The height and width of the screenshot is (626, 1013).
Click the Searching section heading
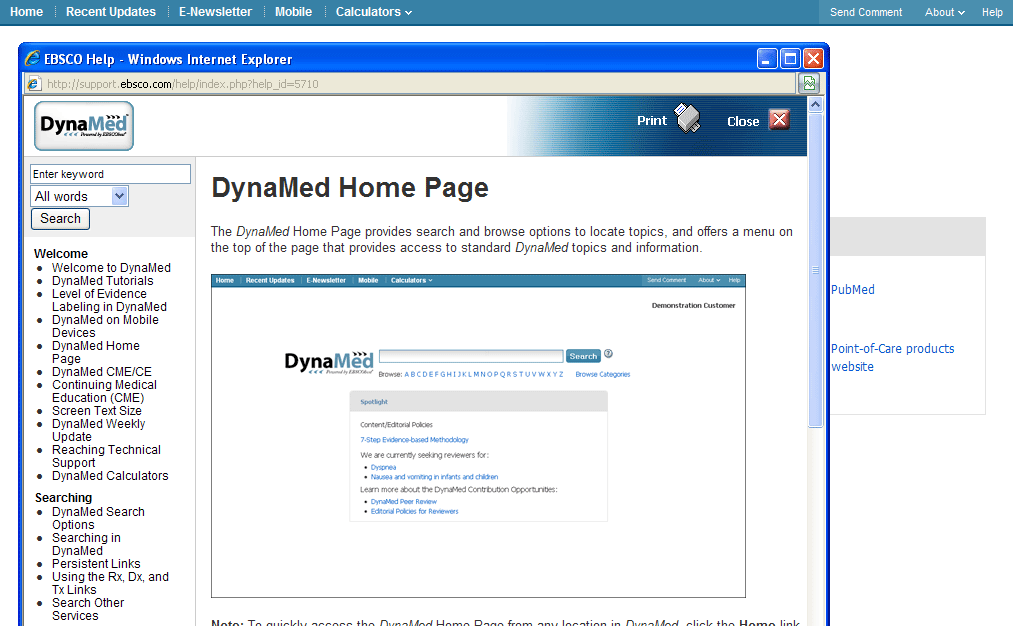pos(63,498)
